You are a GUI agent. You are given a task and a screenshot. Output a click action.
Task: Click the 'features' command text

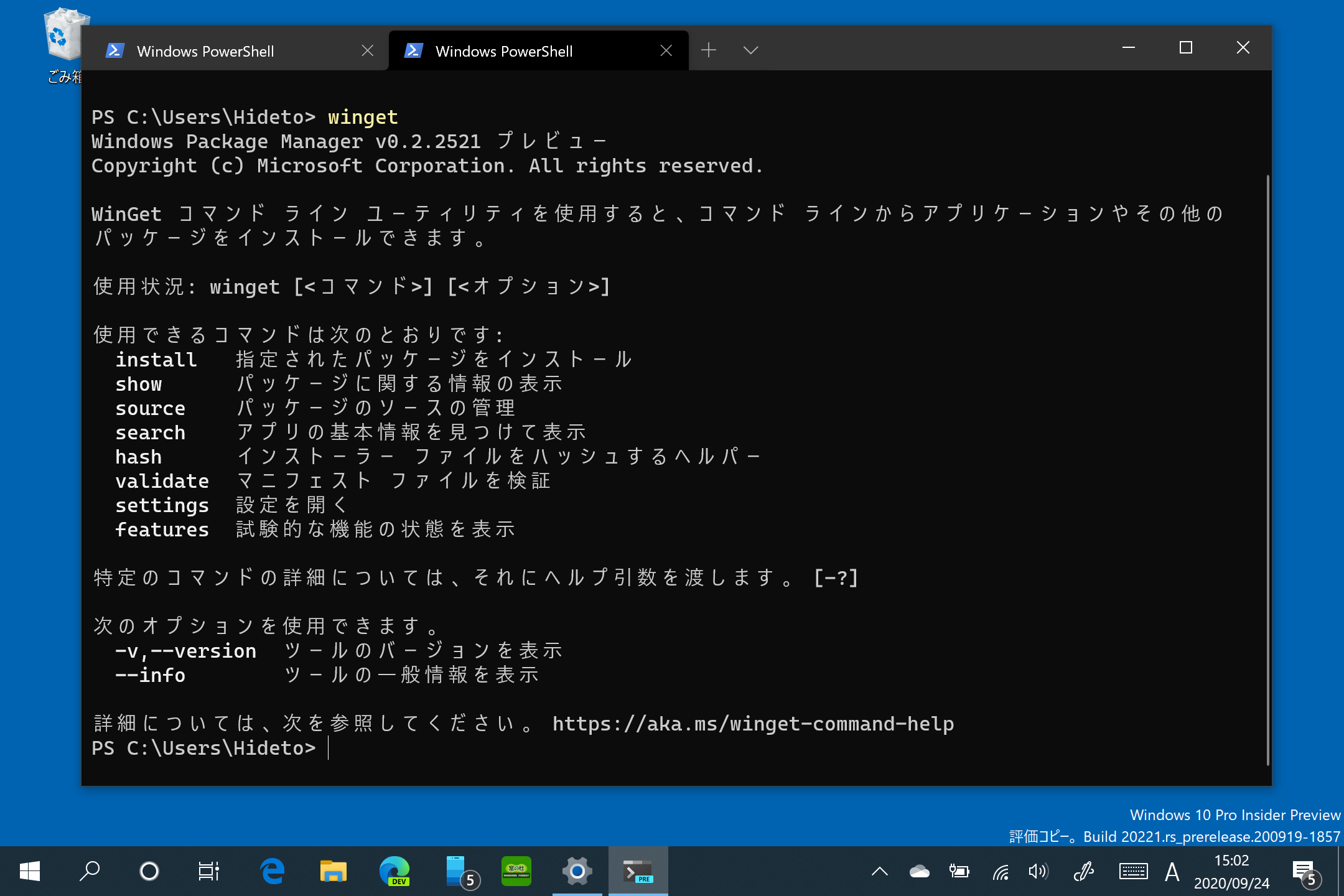point(162,530)
